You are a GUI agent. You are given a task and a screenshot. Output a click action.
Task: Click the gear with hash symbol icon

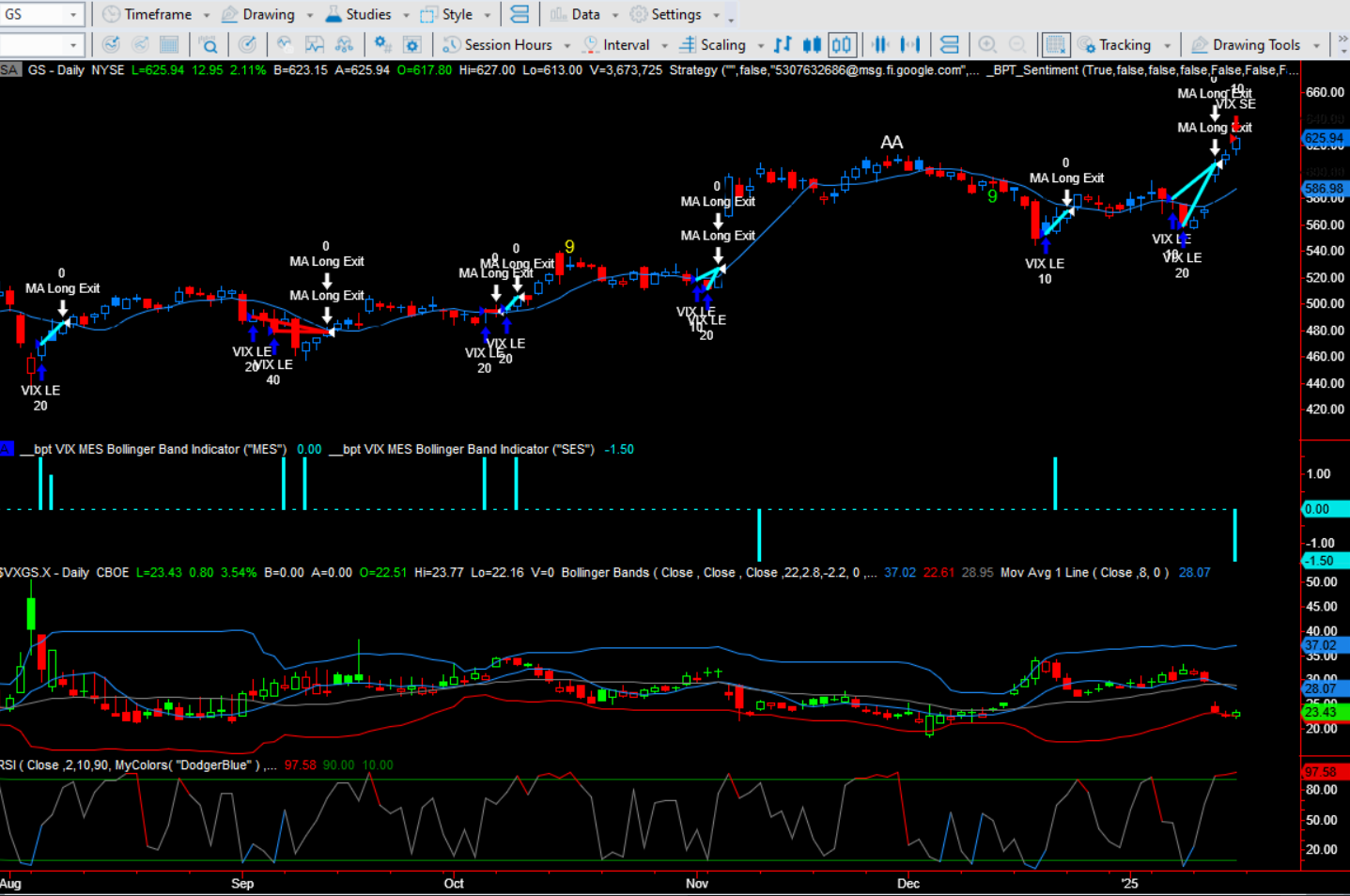tap(381, 44)
